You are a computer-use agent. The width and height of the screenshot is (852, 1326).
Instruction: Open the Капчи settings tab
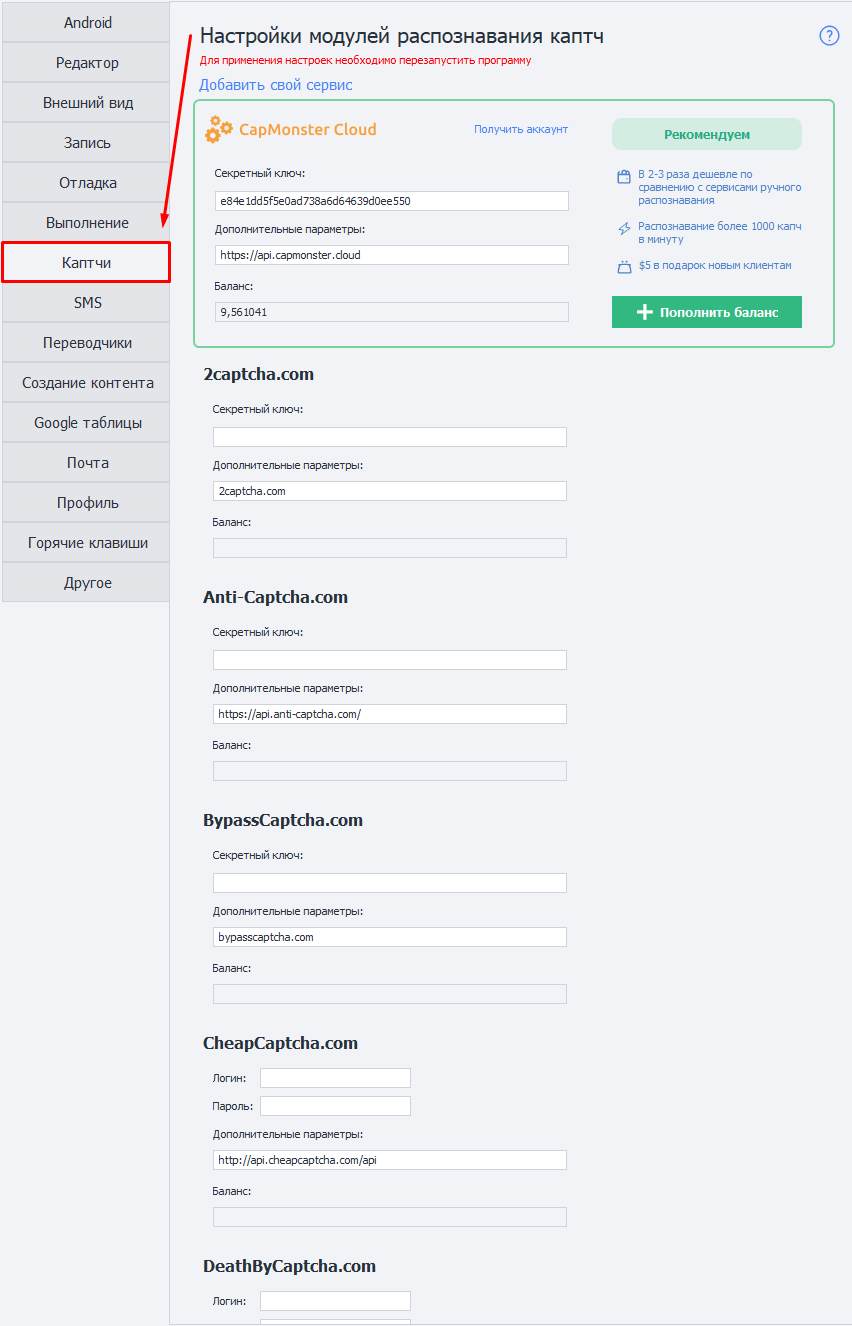(86, 262)
